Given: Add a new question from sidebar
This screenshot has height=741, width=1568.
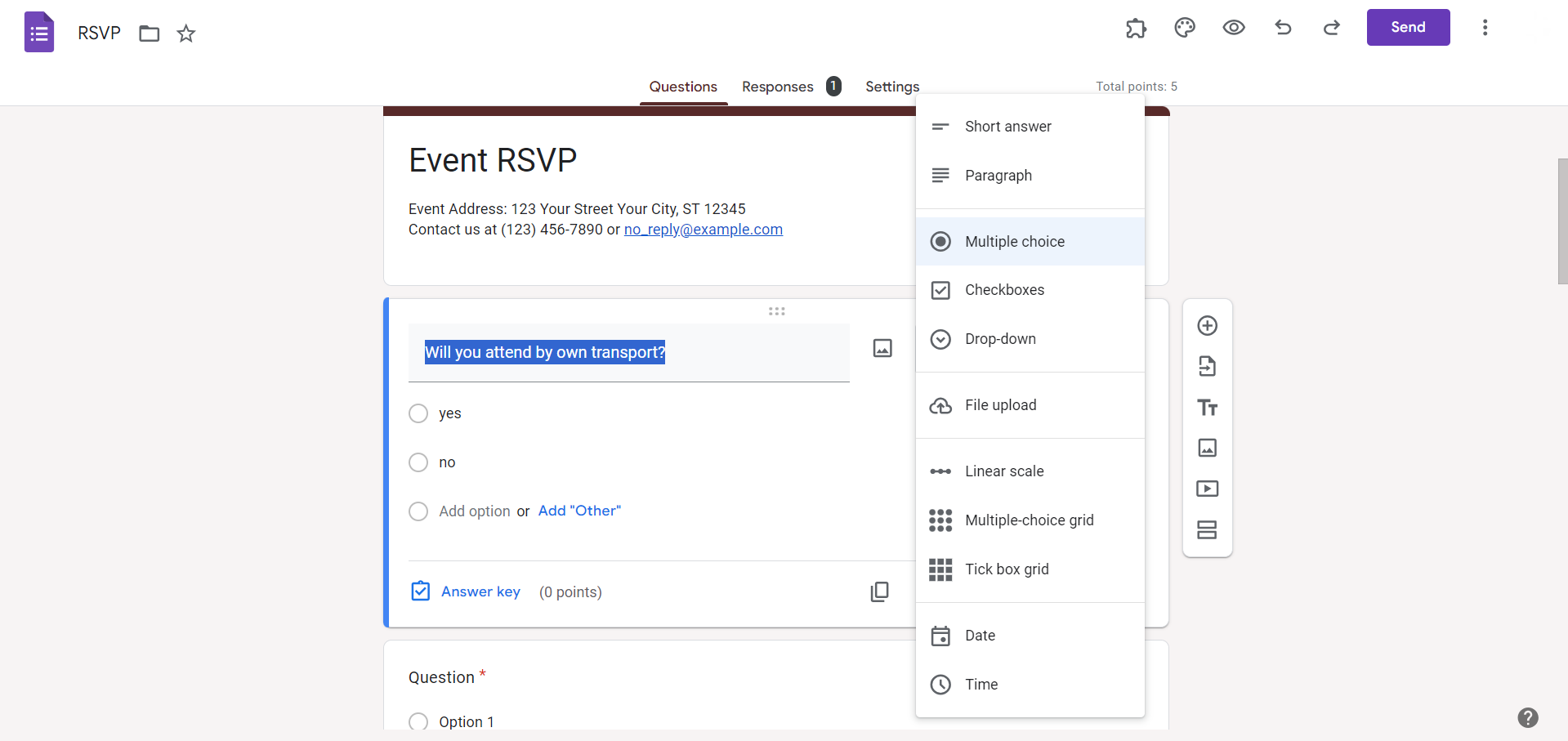Looking at the screenshot, I should (x=1207, y=326).
